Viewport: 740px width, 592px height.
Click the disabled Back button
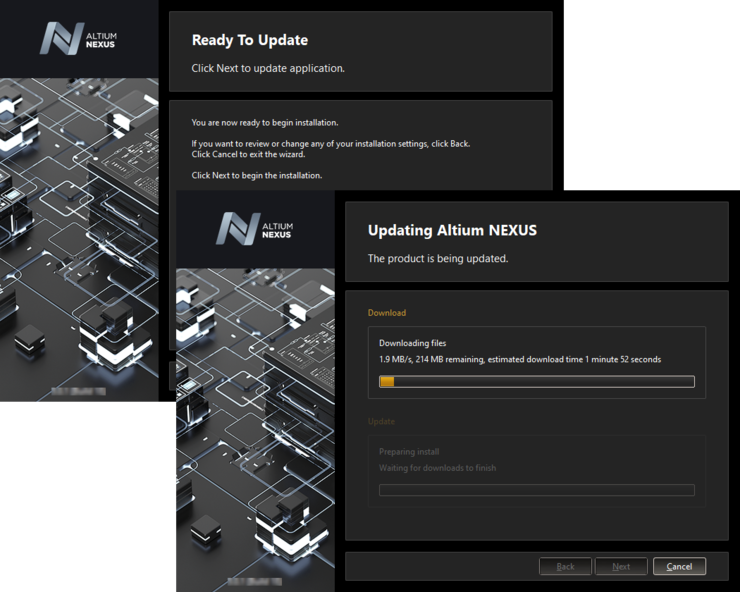565,566
